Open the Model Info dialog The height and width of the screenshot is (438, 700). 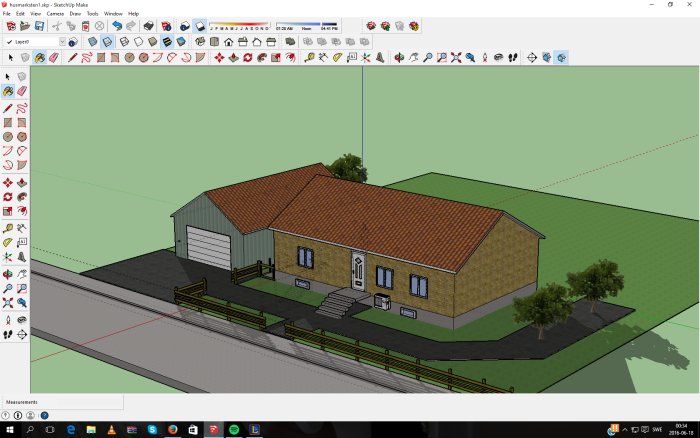pos(166,26)
